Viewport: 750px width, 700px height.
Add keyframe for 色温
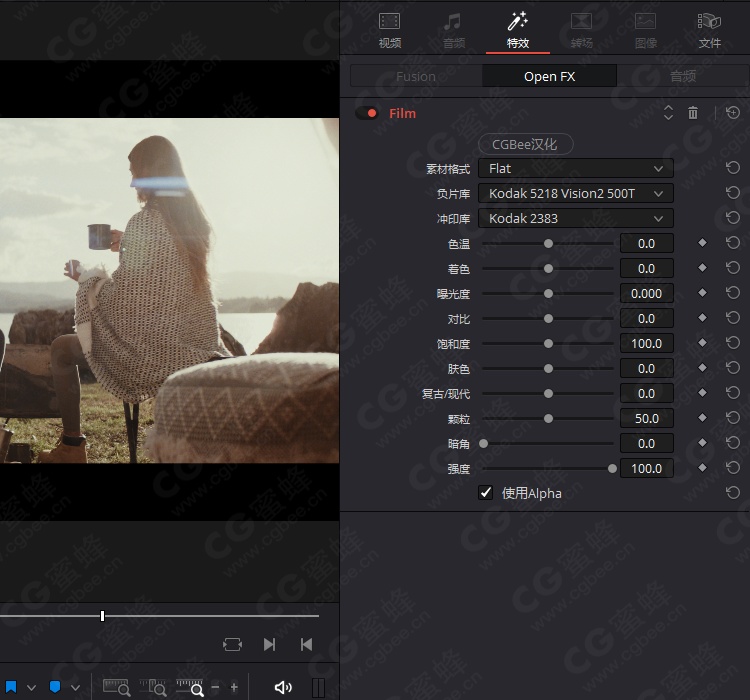coord(702,243)
